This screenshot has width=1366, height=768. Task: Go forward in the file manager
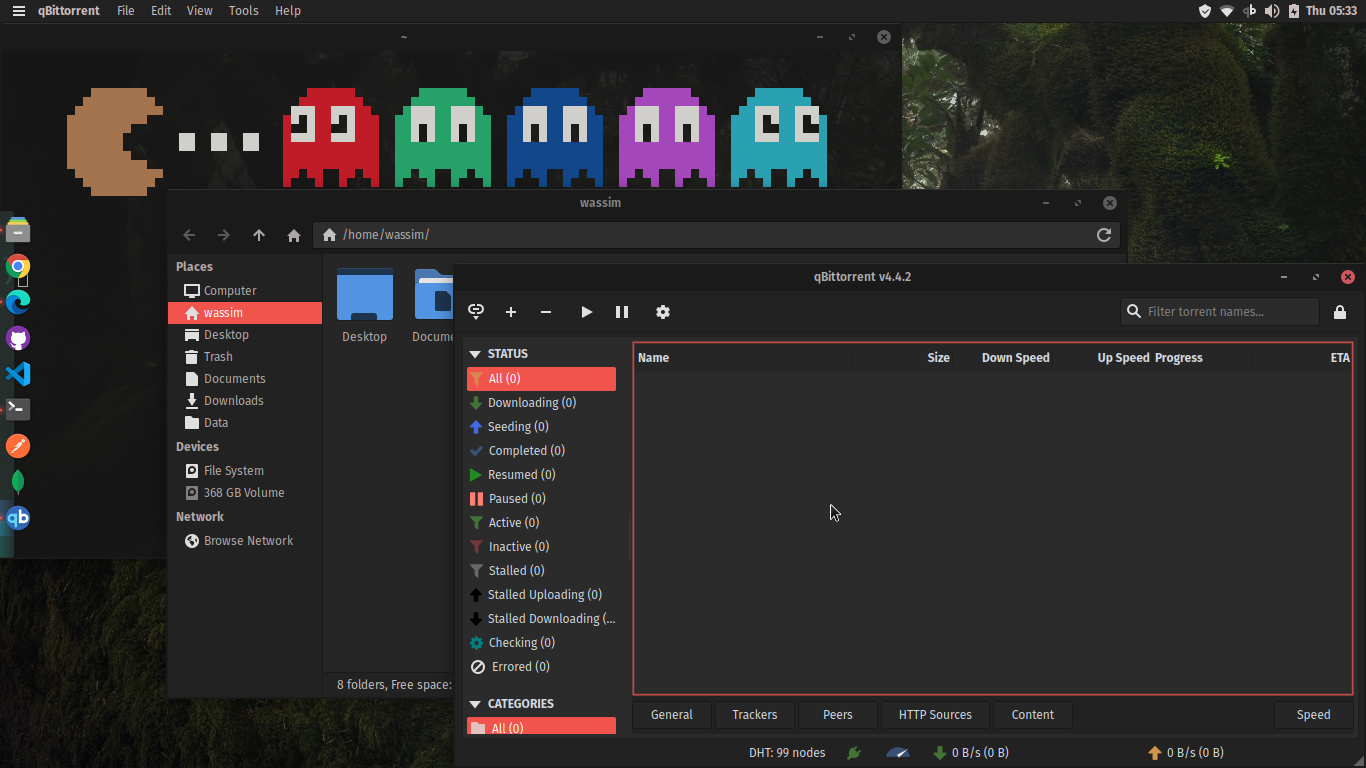point(224,235)
